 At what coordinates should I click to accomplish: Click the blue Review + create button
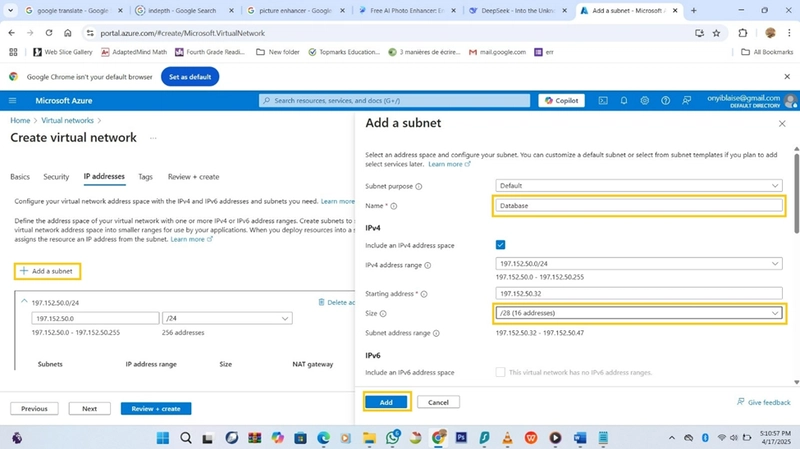[x=156, y=409]
